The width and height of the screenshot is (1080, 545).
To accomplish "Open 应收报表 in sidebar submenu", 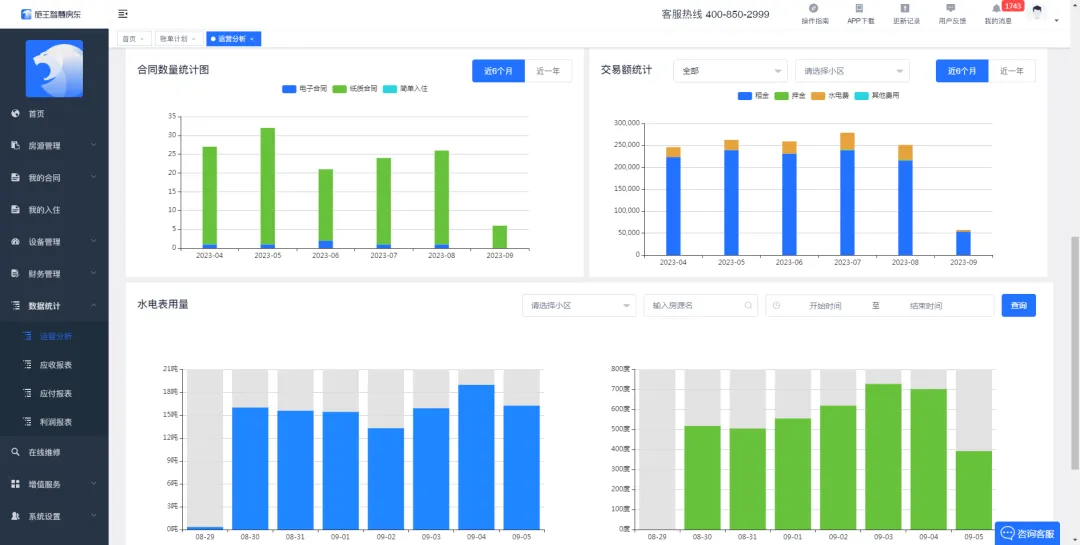I will (x=56, y=365).
